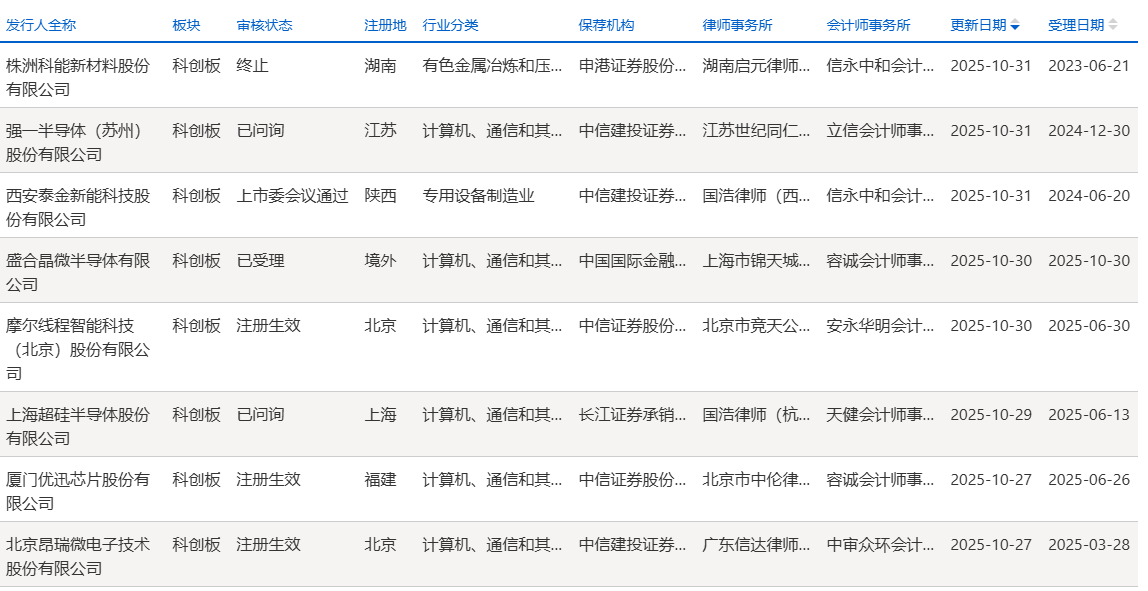Click the 注册地 column header

coord(385,25)
